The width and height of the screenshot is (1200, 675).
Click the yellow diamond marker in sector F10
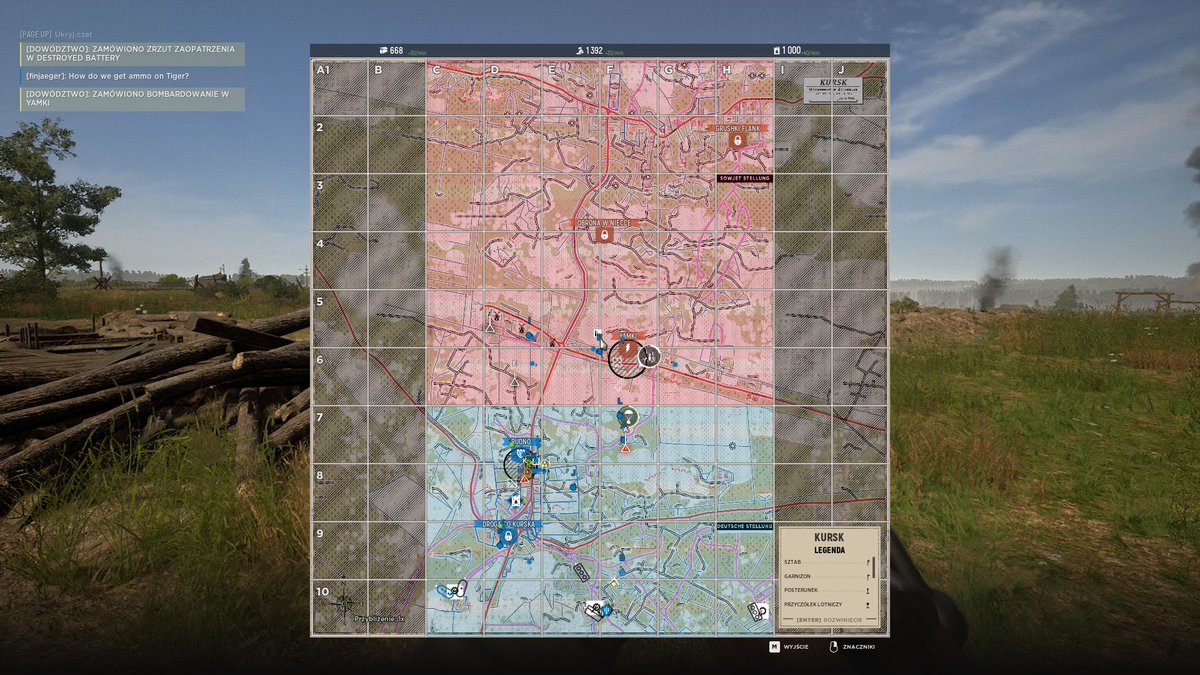614,583
